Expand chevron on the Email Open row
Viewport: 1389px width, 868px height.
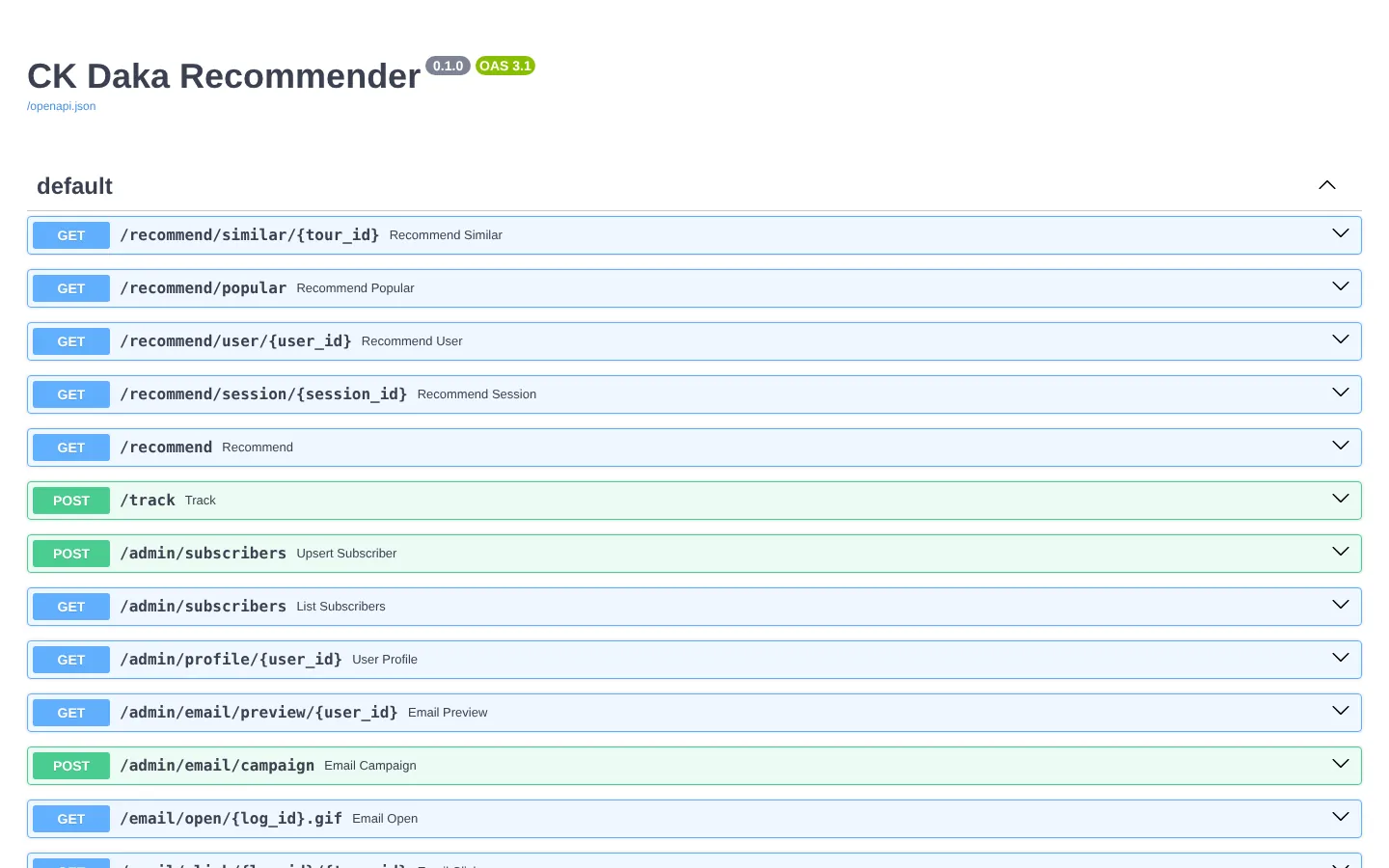(x=1341, y=817)
